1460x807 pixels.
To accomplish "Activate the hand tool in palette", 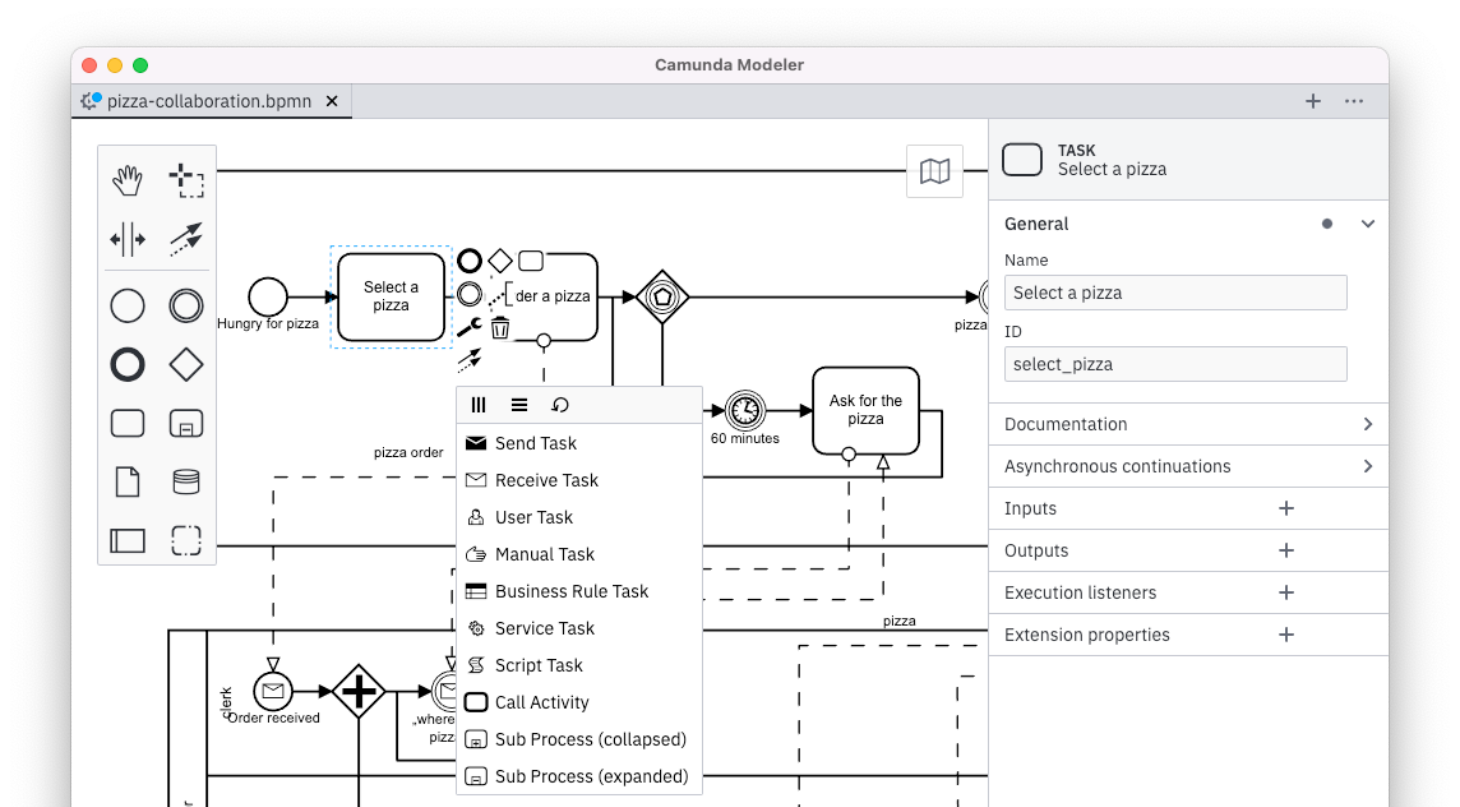I will (127, 181).
